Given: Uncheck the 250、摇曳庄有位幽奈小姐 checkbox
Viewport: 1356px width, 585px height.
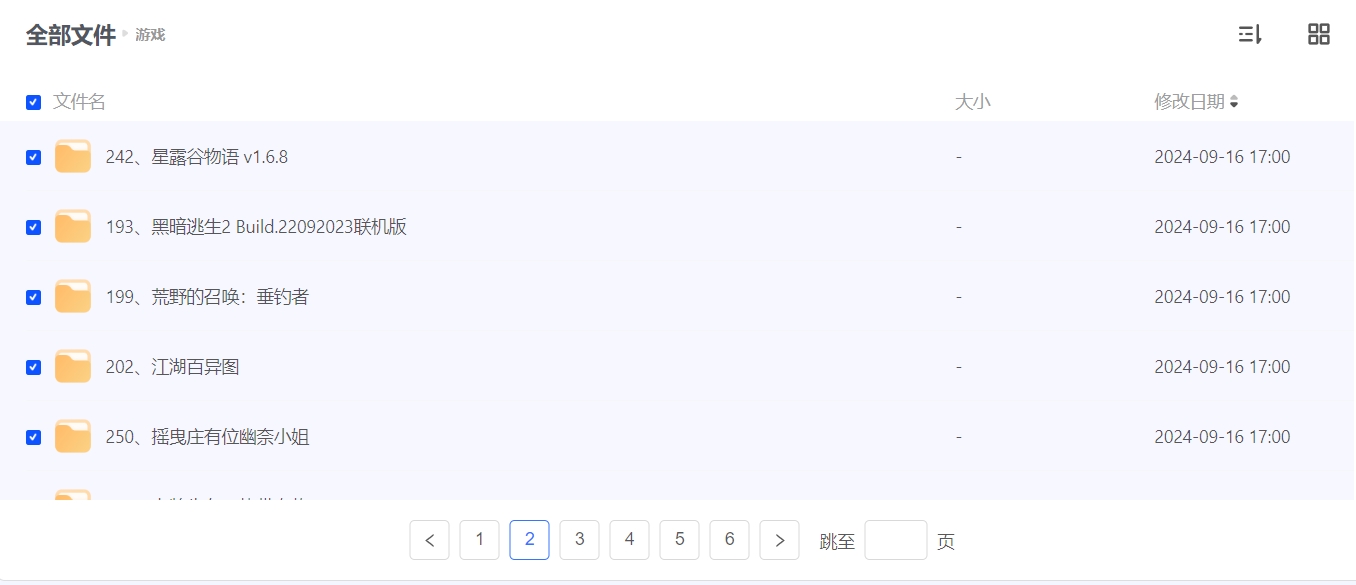Looking at the screenshot, I should tap(33, 437).
